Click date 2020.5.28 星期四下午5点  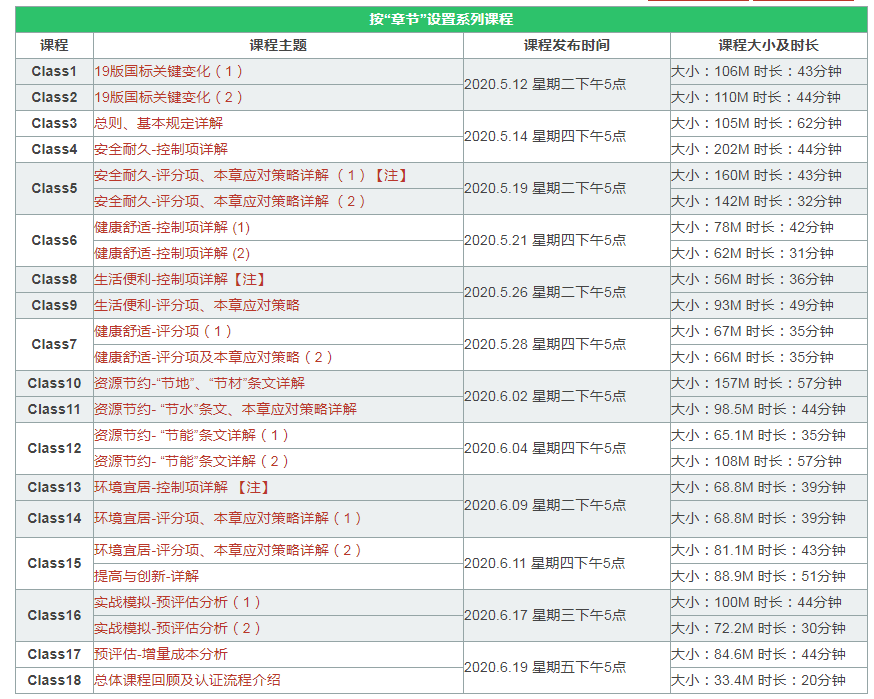point(545,344)
